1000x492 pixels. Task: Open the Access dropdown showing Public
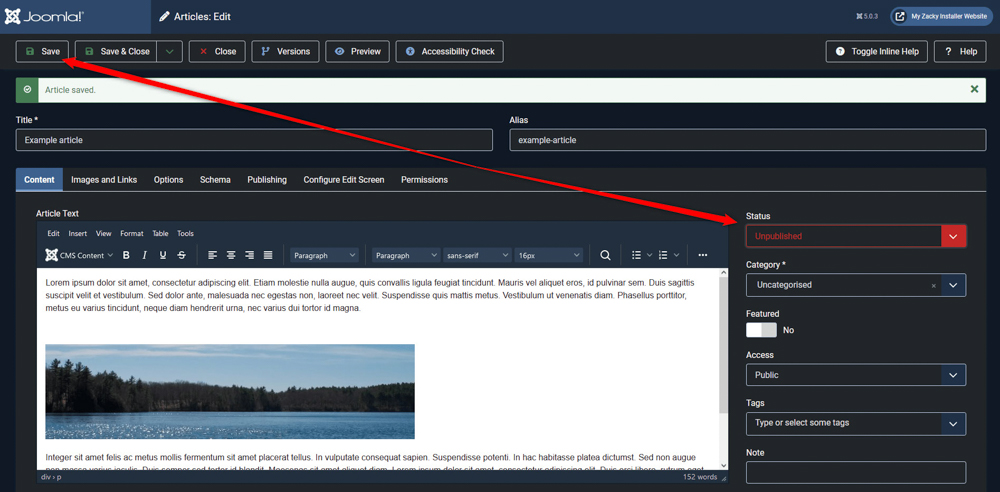tap(856, 375)
